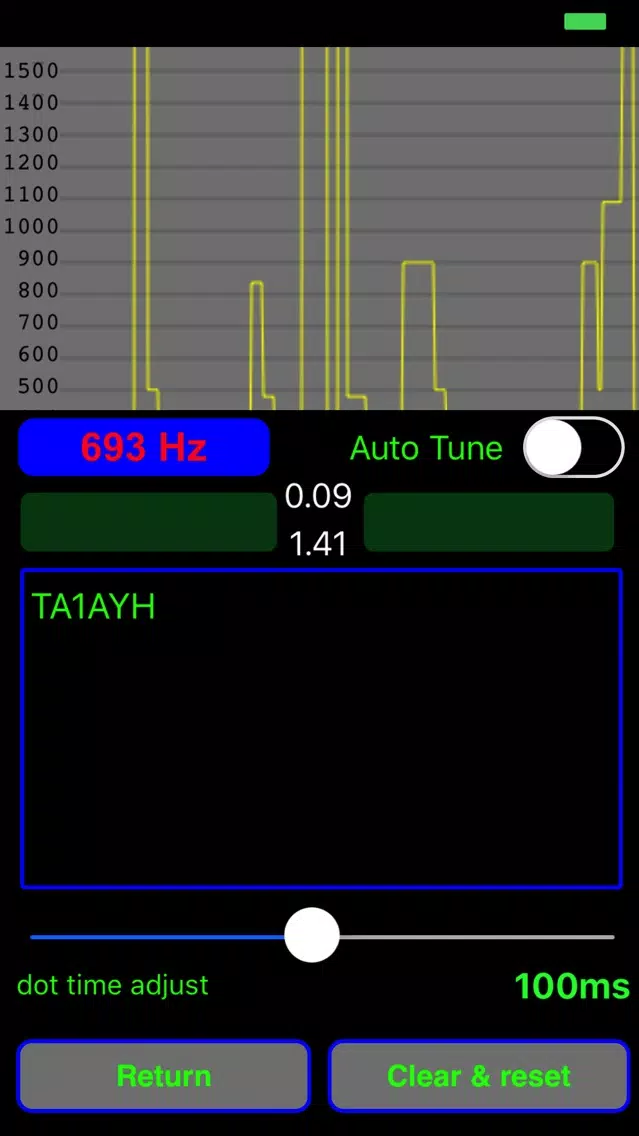Click the 1.41 reading
This screenshot has width=639, height=1136.
click(318, 544)
